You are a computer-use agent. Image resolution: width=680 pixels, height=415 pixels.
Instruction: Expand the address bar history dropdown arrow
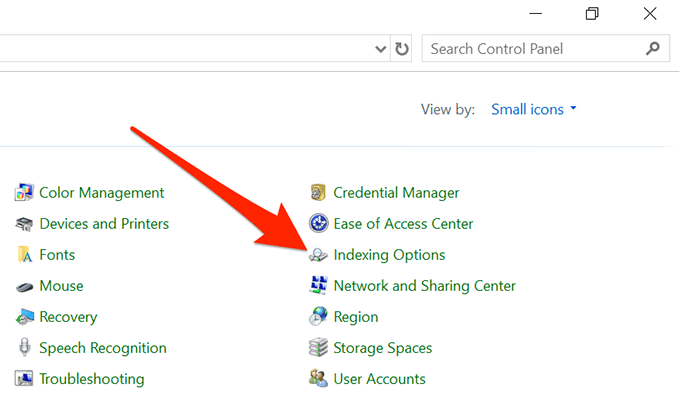tap(381, 48)
